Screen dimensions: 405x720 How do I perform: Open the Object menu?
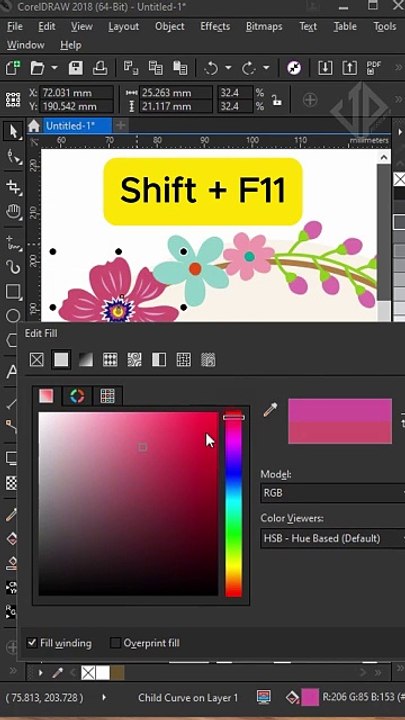(x=169, y=27)
